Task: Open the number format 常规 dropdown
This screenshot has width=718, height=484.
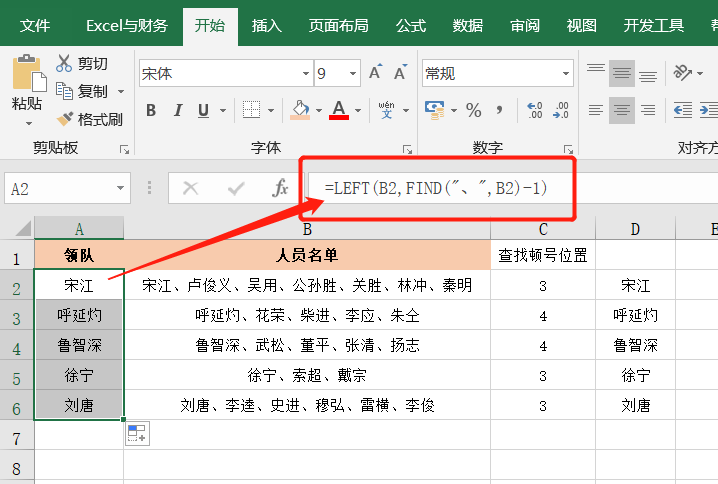Action: point(566,73)
